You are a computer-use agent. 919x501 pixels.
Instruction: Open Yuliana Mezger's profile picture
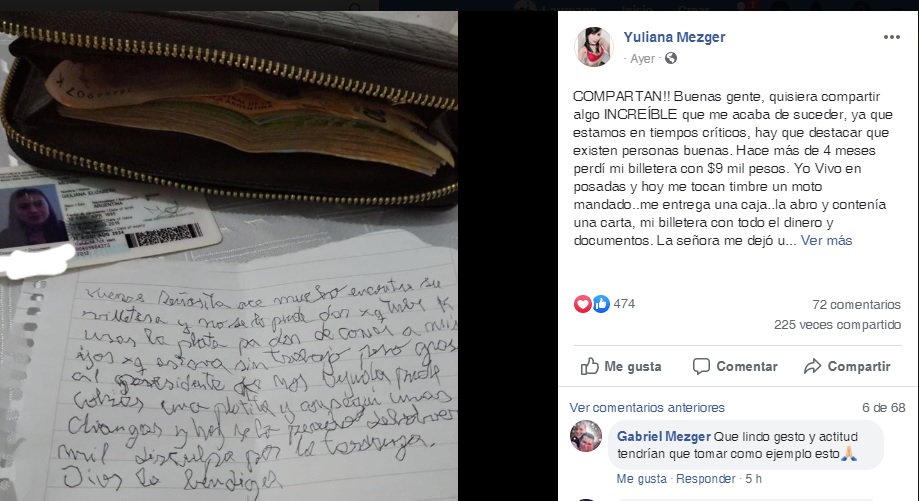(x=594, y=47)
